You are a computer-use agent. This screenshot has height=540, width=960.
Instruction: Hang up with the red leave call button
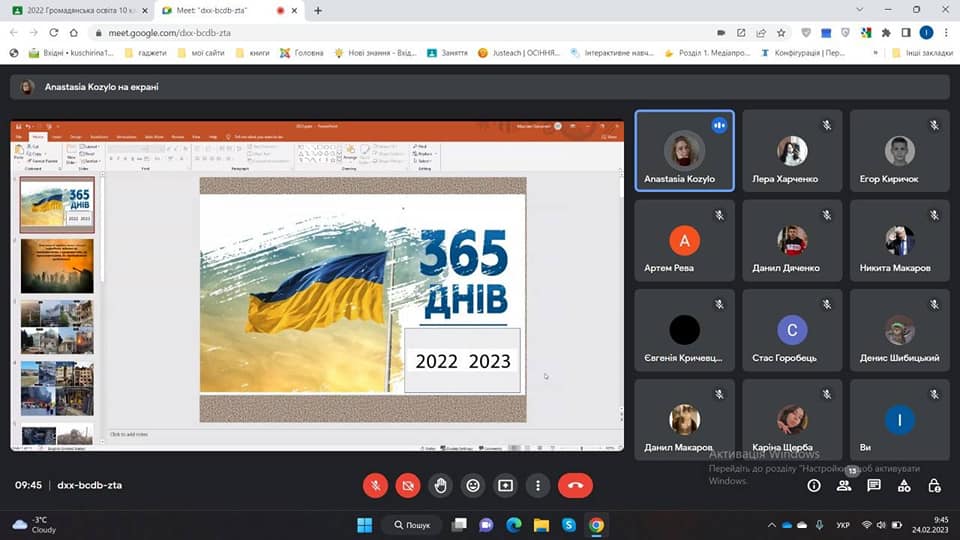(575, 486)
